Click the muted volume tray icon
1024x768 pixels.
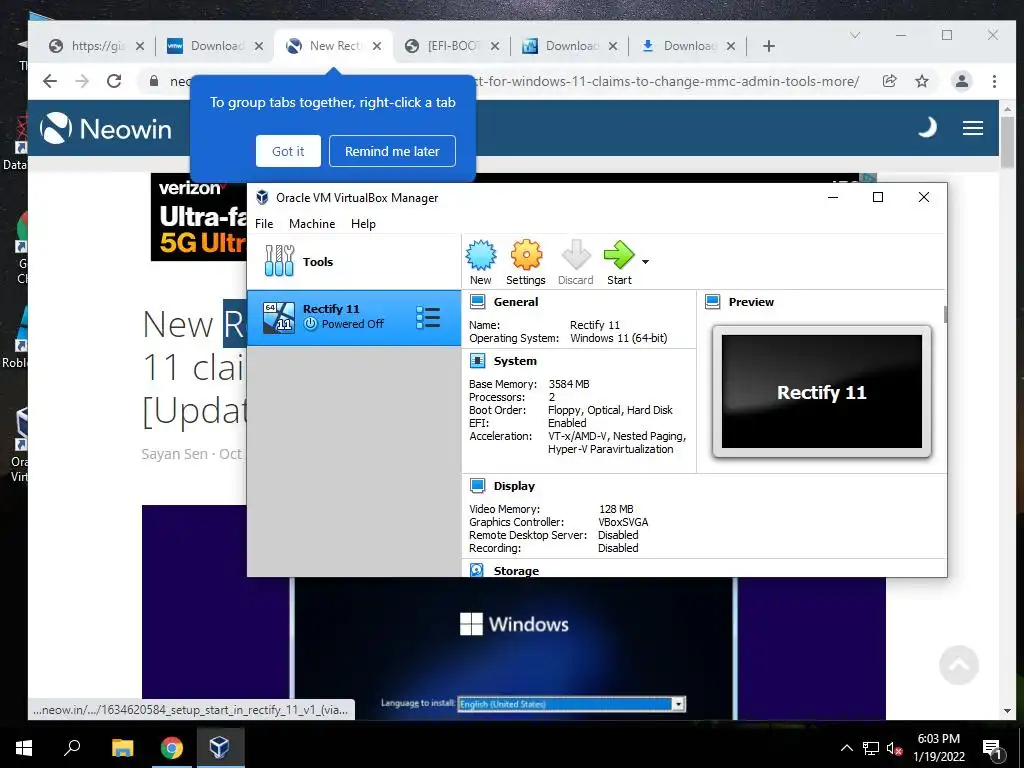pos(894,748)
